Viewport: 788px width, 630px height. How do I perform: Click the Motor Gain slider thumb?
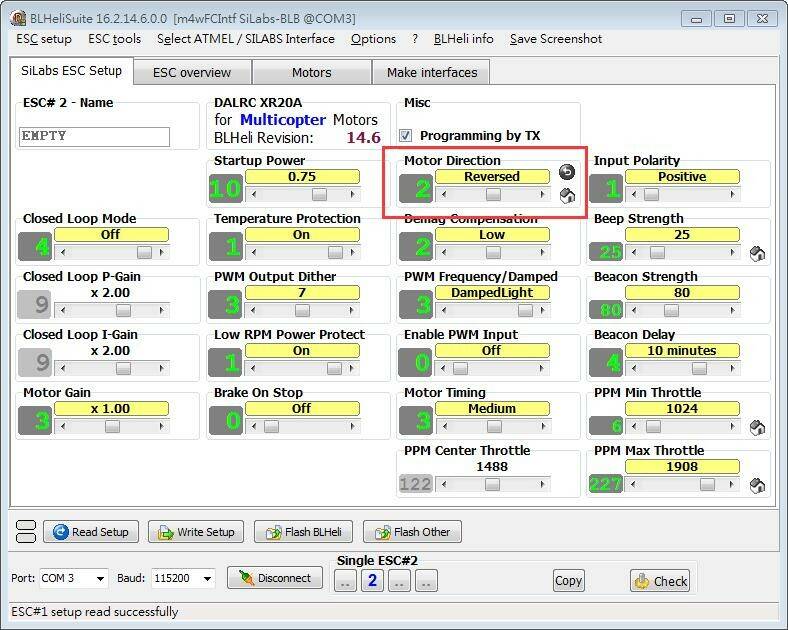click(112, 427)
